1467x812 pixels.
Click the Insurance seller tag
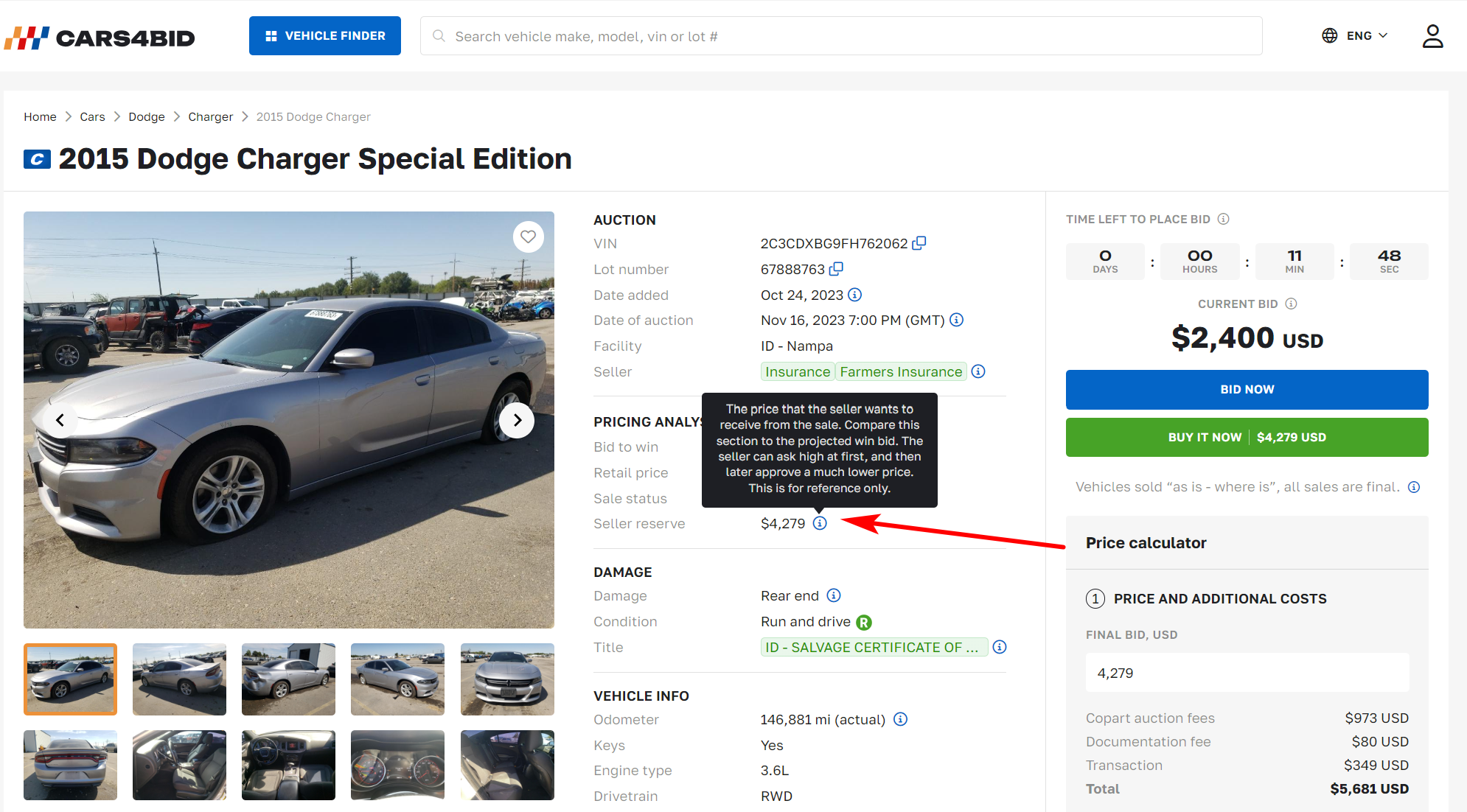pos(798,371)
